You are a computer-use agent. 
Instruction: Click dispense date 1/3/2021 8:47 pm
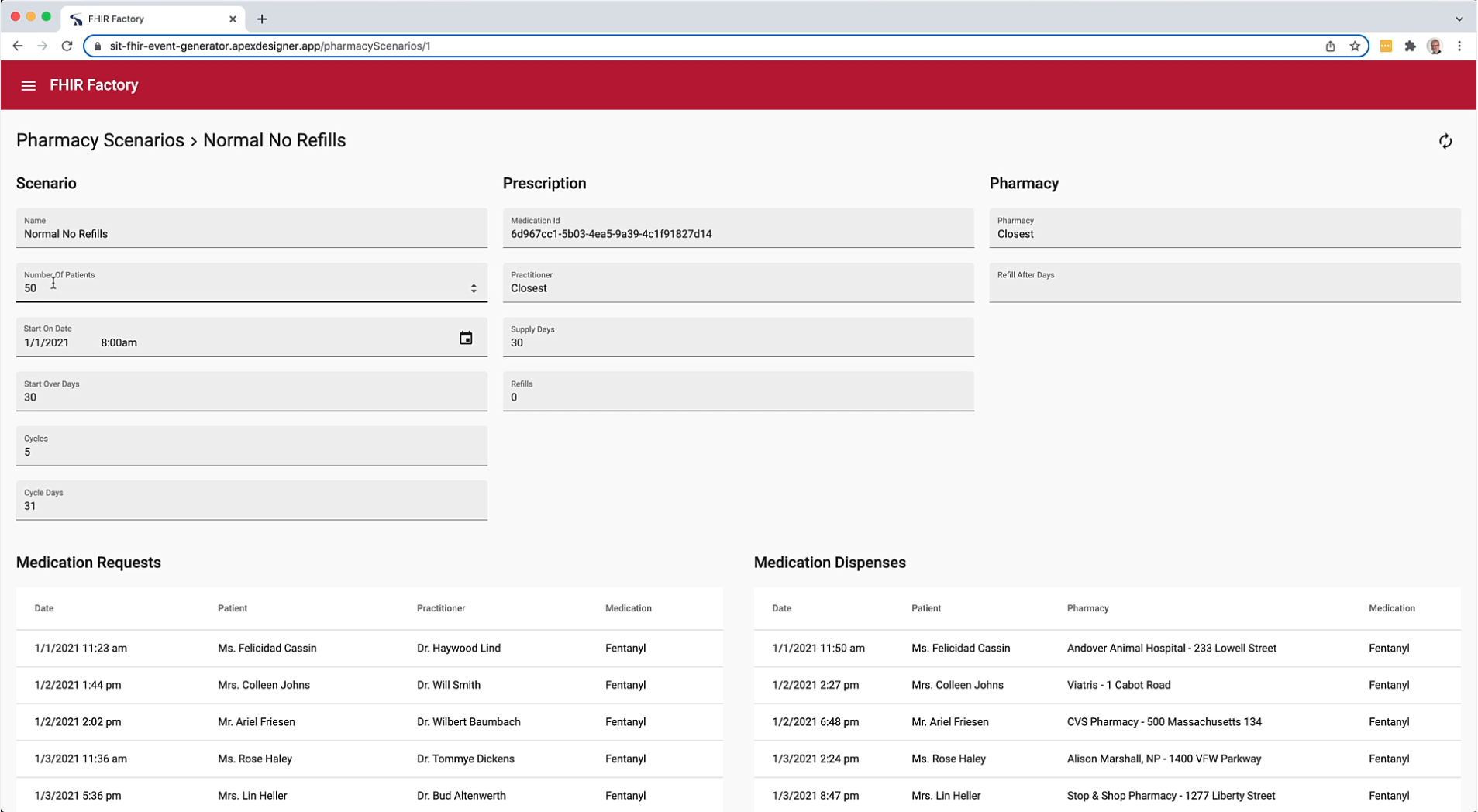click(x=815, y=795)
